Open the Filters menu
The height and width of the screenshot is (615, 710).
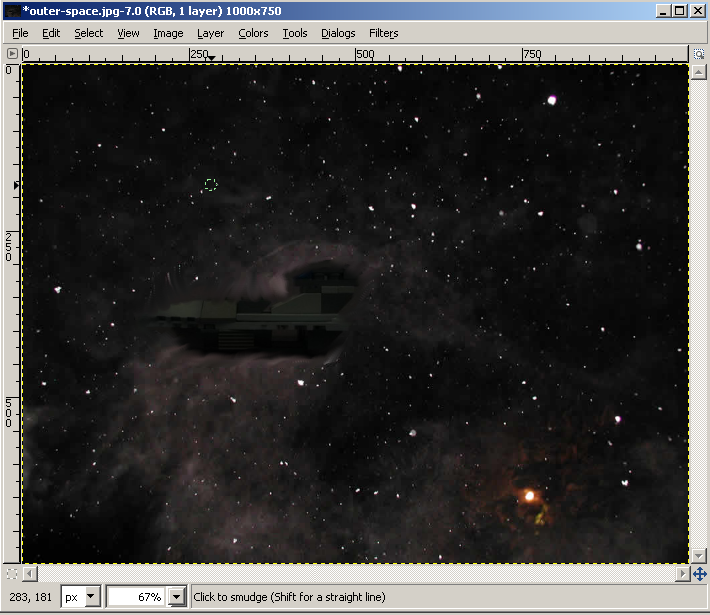tap(383, 33)
